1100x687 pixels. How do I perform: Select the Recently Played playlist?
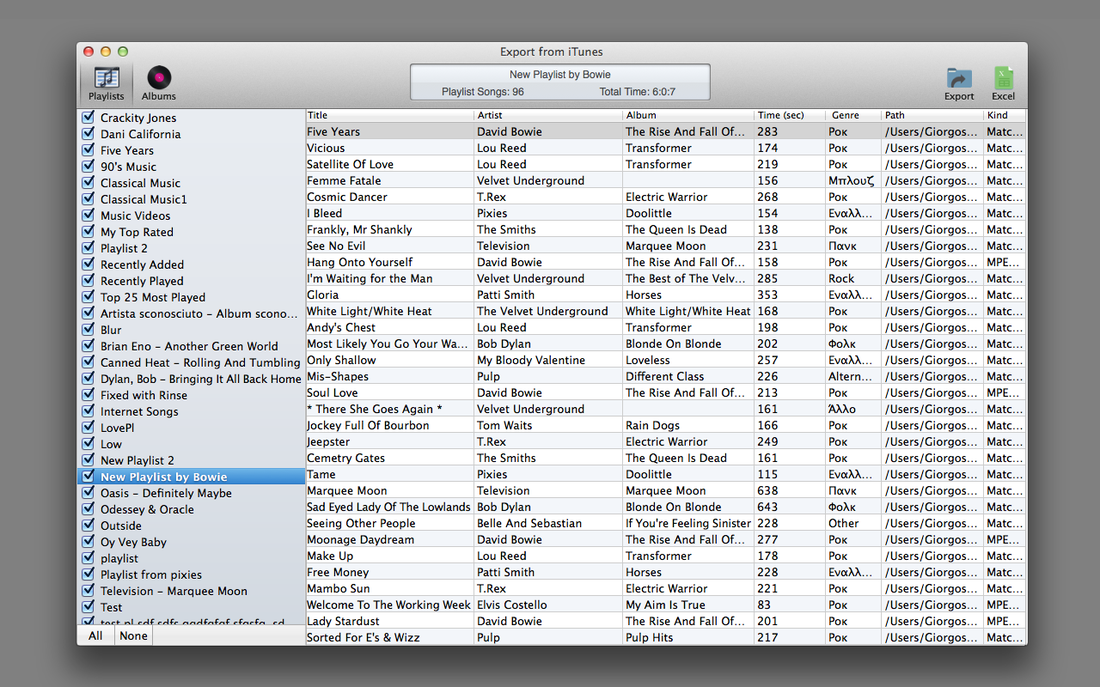coord(142,281)
